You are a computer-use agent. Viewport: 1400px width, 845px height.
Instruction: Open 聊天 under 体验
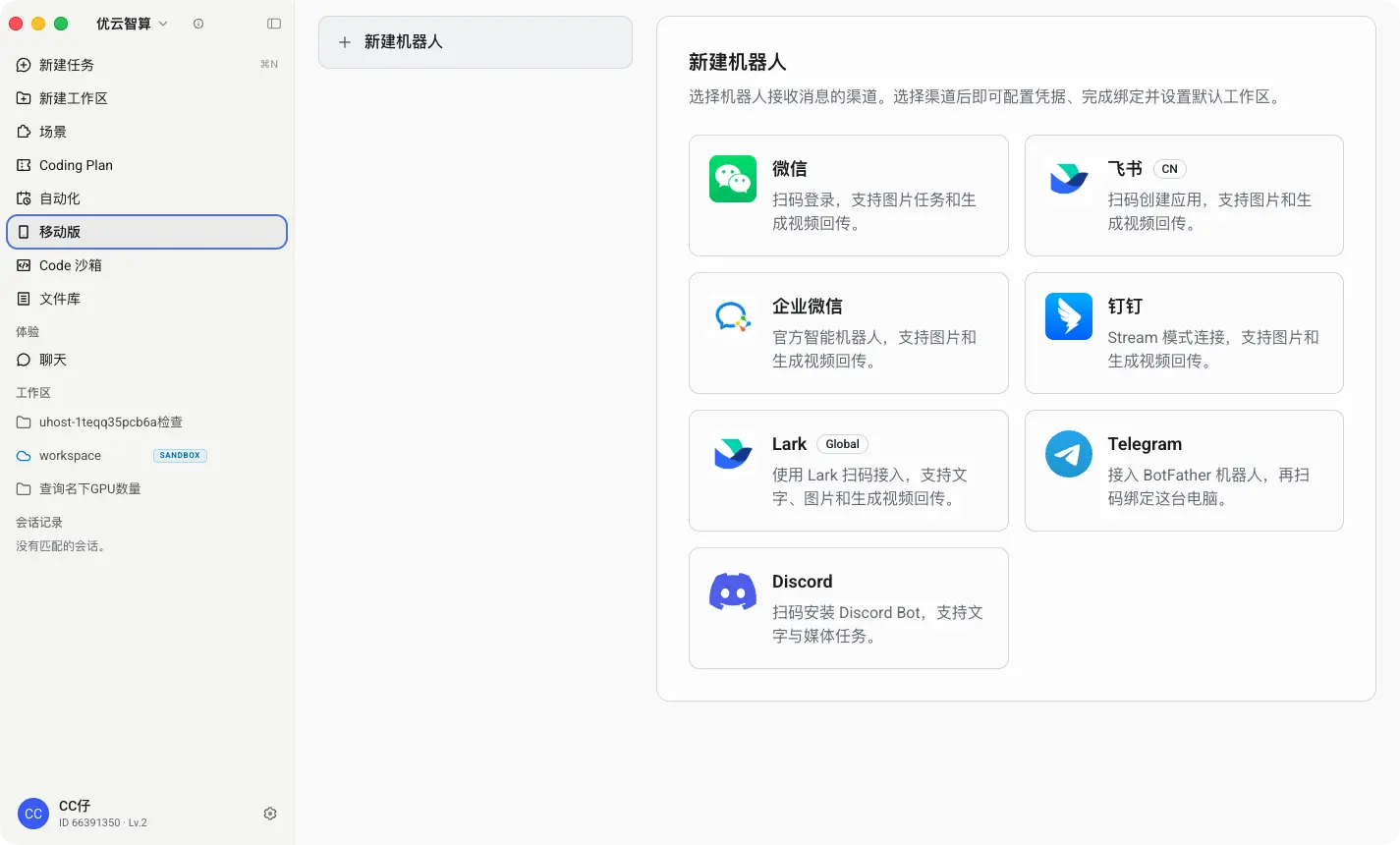(x=147, y=360)
